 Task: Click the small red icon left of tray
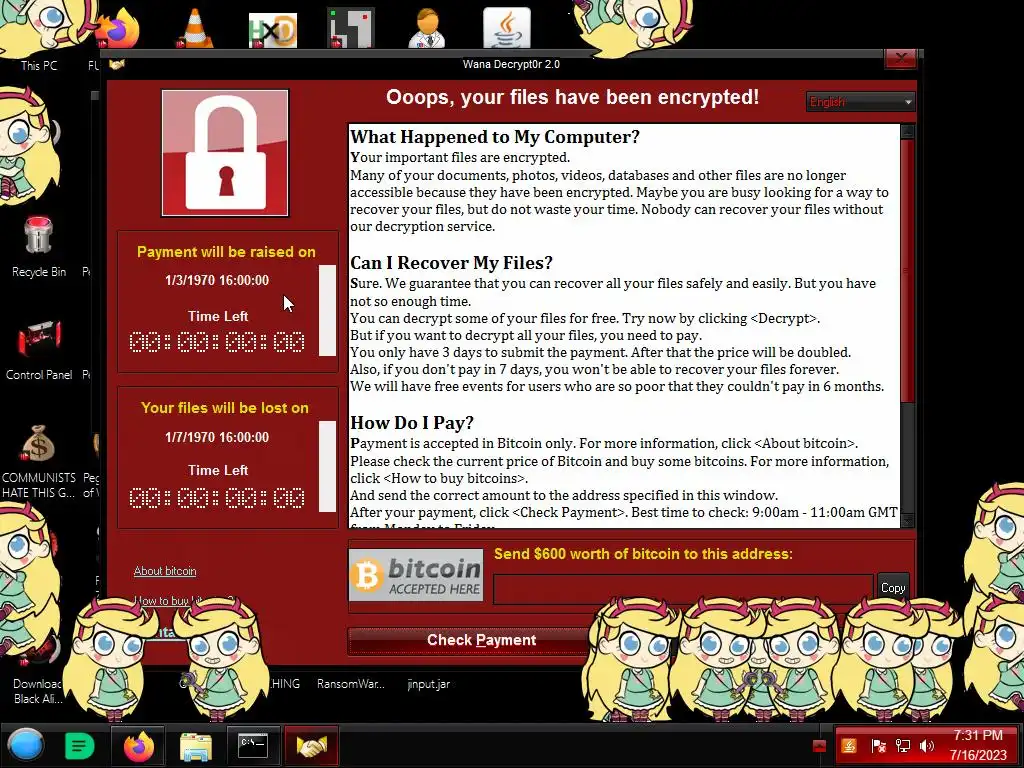(x=819, y=746)
